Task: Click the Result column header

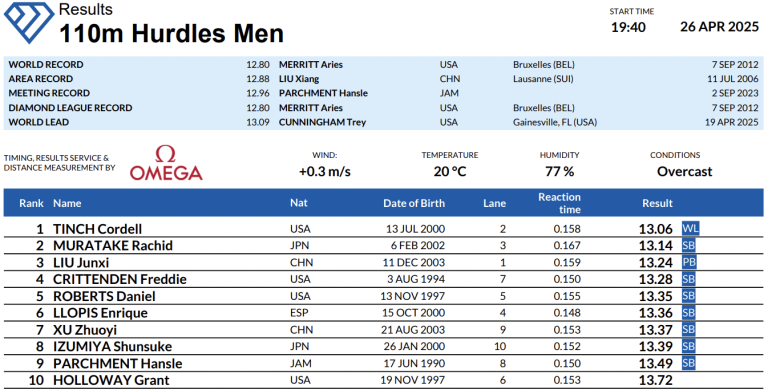Action: point(657,203)
